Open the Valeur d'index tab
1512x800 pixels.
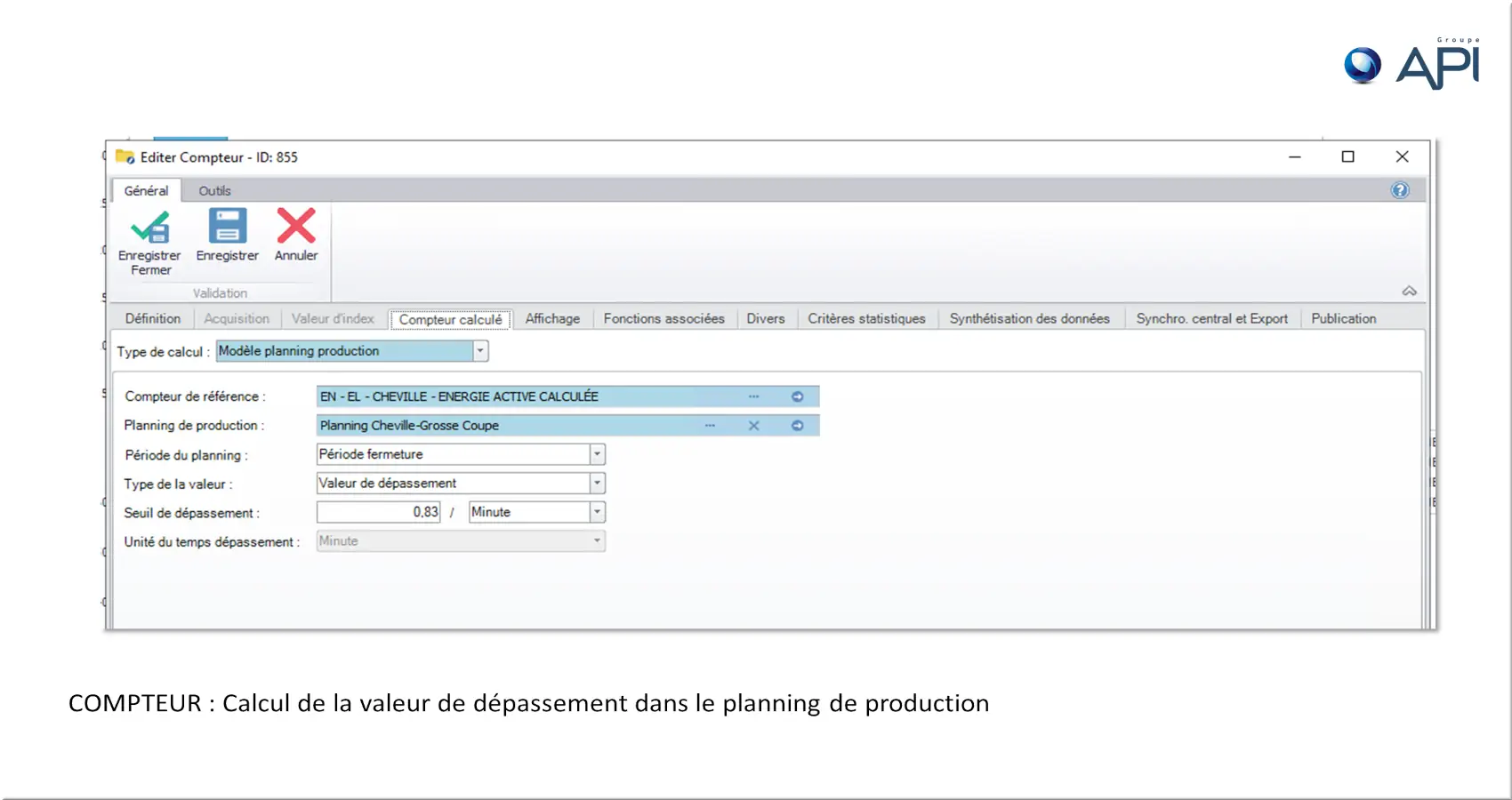(x=333, y=318)
